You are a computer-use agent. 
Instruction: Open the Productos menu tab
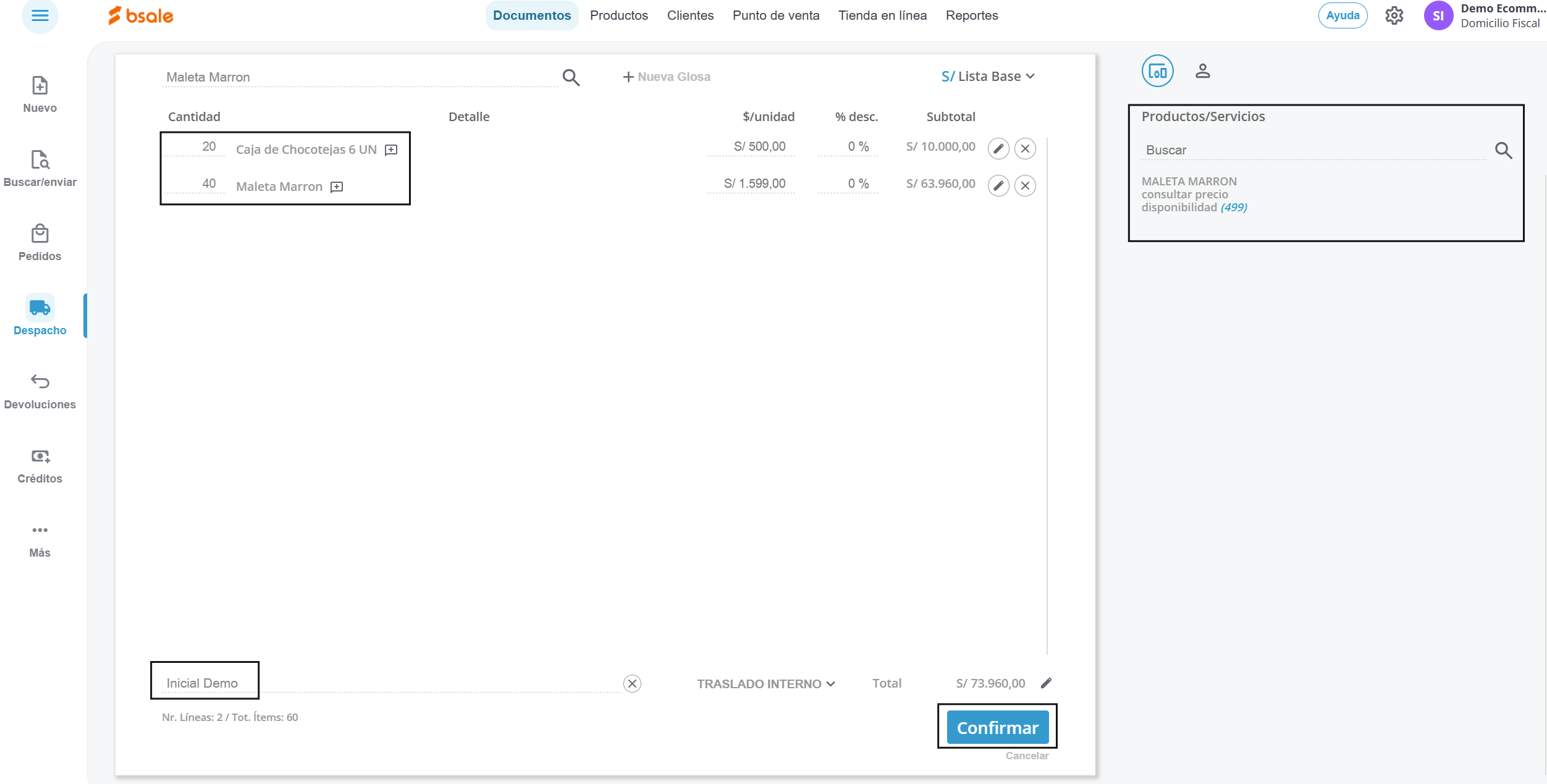pos(618,15)
